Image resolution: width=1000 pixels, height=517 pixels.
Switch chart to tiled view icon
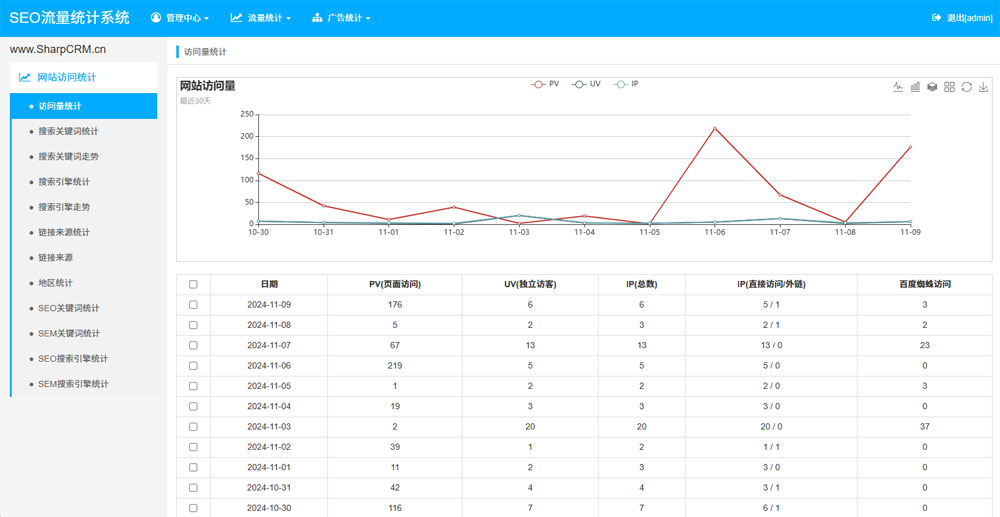coord(949,87)
